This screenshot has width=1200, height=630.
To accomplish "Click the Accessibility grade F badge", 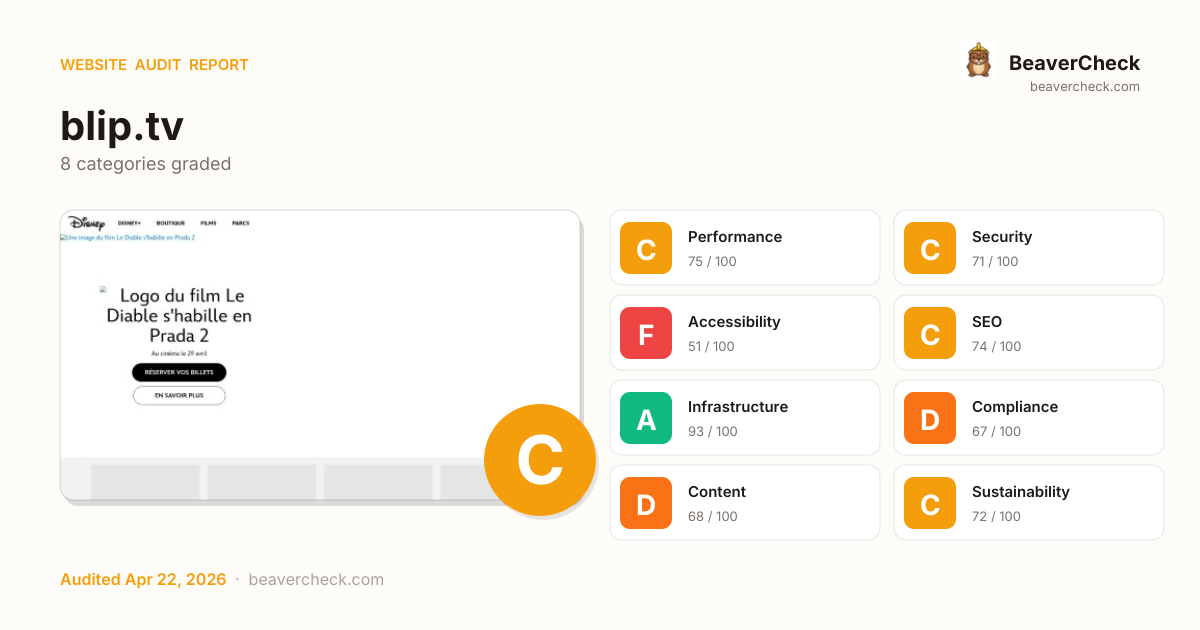I will [646, 333].
